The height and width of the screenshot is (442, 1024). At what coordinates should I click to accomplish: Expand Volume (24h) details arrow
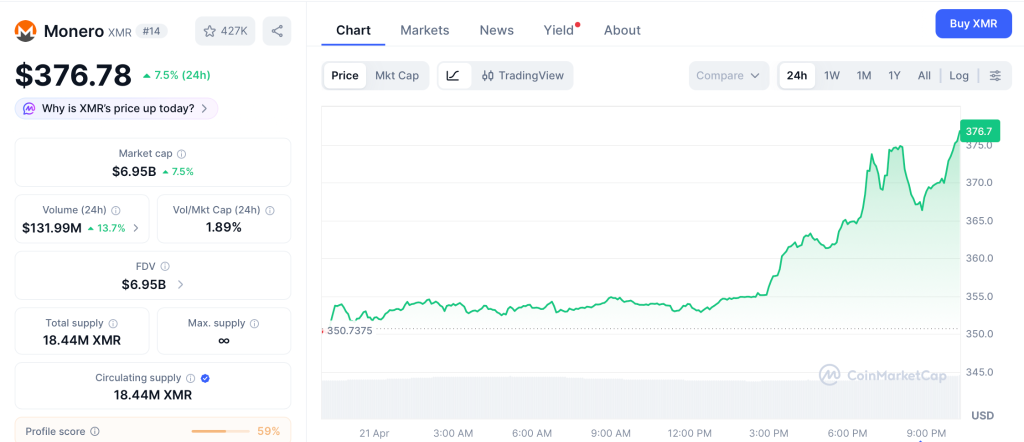point(136,228)
